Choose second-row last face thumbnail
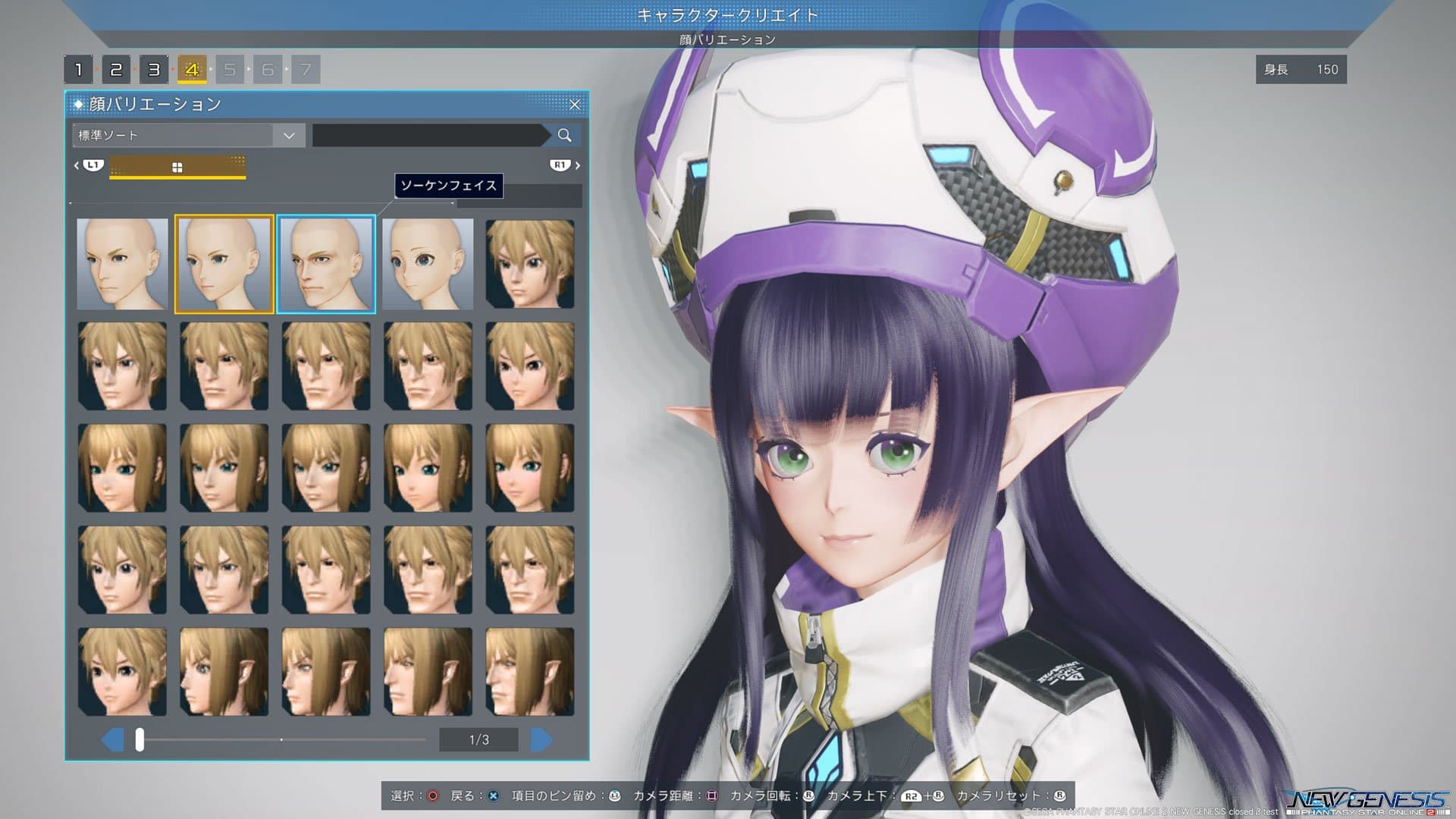 (x=530, y=366)
